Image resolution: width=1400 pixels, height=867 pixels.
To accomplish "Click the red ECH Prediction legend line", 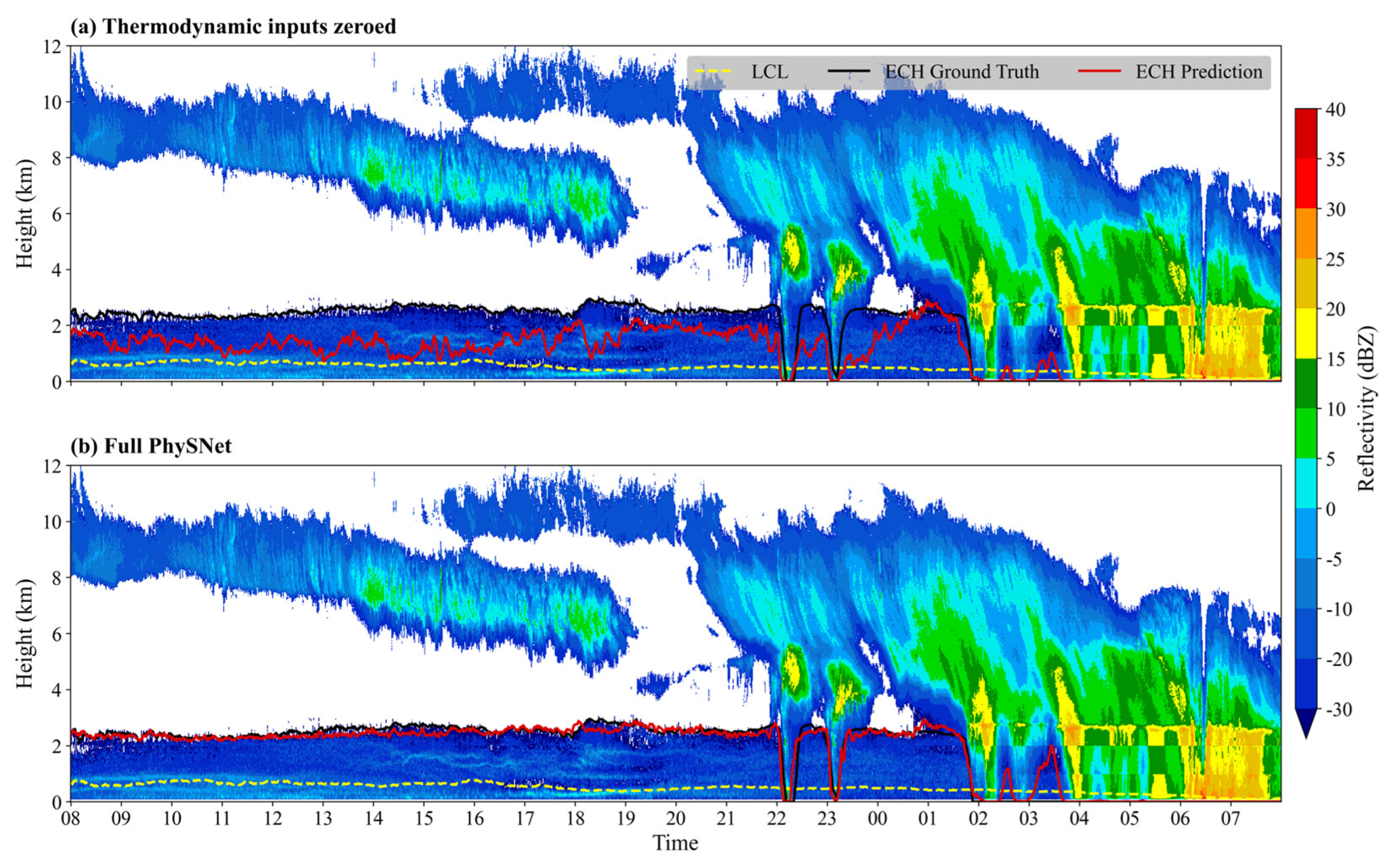I will click(x=1099, y=72).
